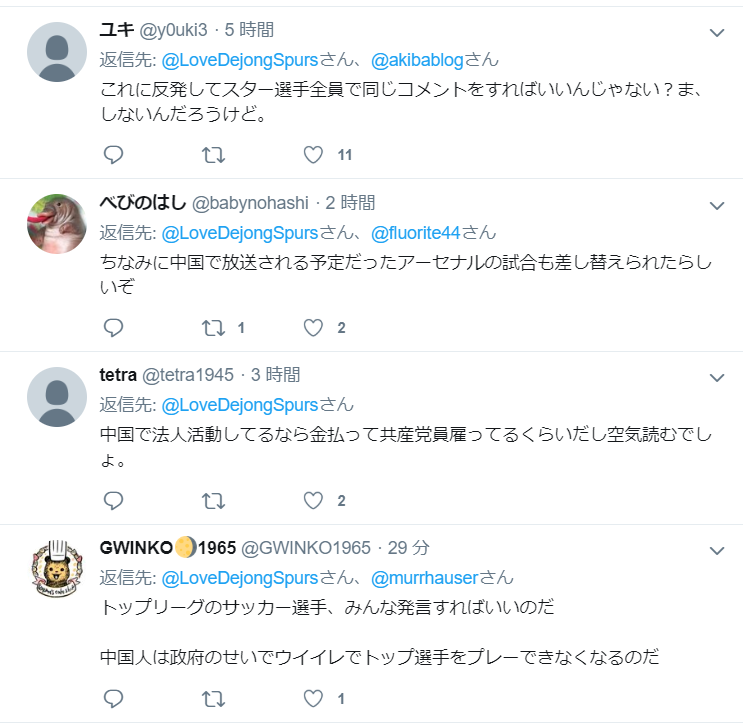The height and width of the screenshot is (724, 743).
Task: Like ユキ's tweet with 11 likes
Action: [x=313, y=155]
